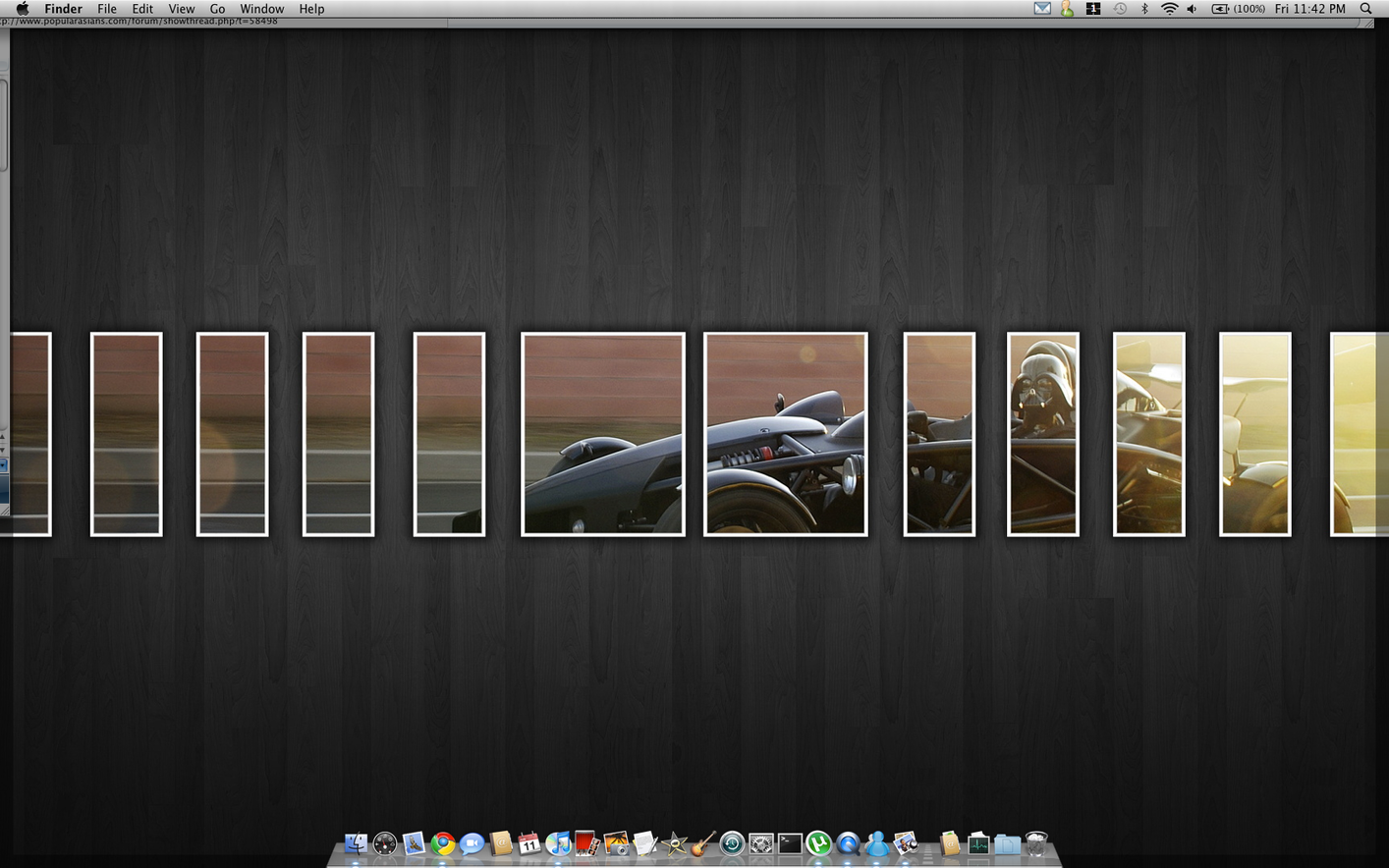1389x868 pixels.
Task: Click the mail envelope menu bar icon
Action: pyautogui.click(x=1042, y=9)
